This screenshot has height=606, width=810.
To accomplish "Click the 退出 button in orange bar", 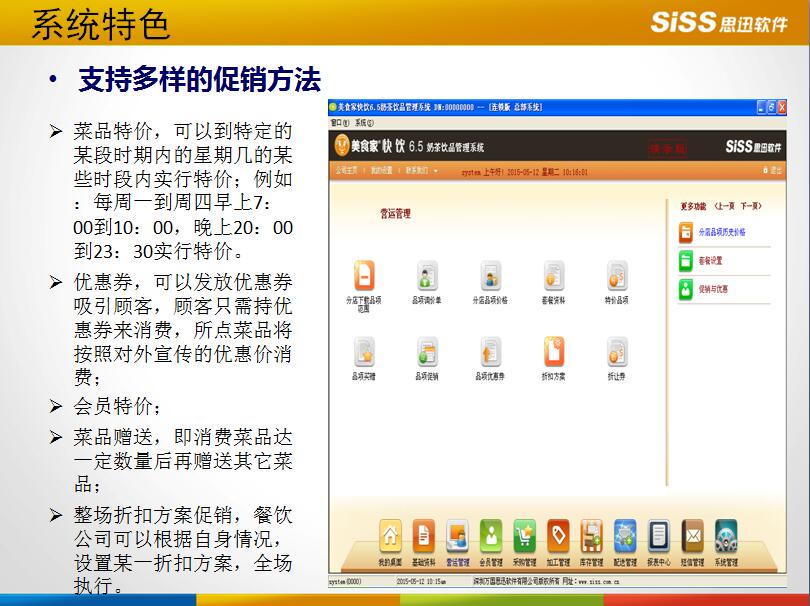I will [x=771, y=171].
